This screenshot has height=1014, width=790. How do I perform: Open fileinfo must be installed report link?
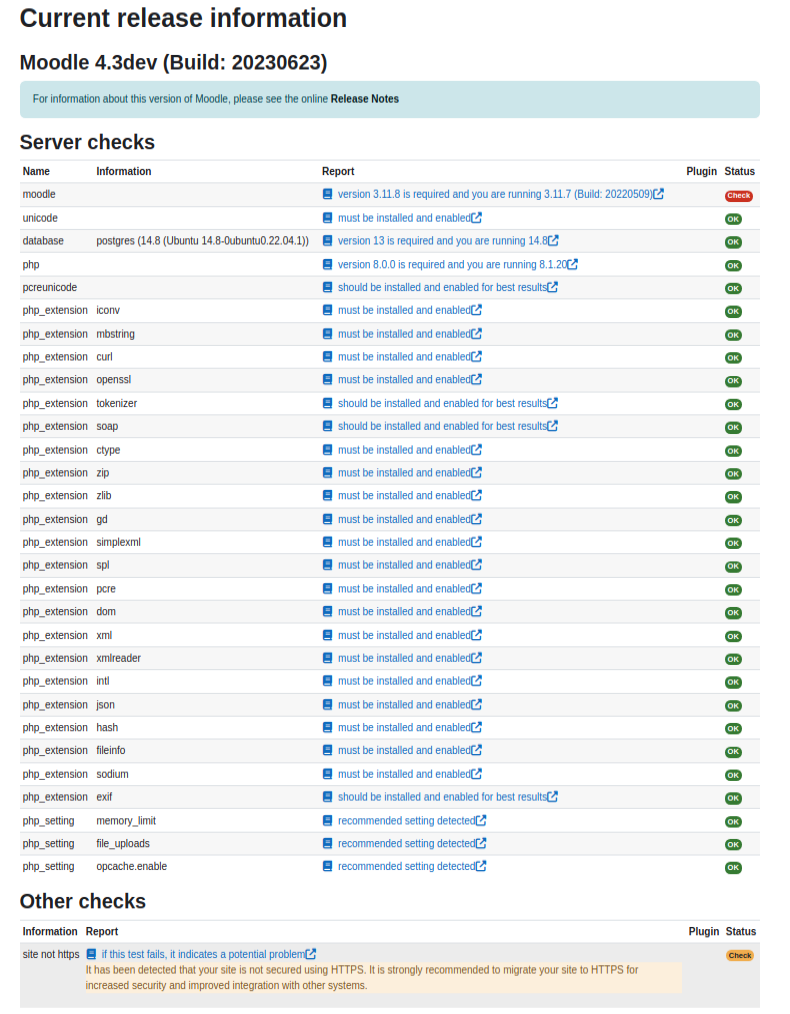point(404,750)
